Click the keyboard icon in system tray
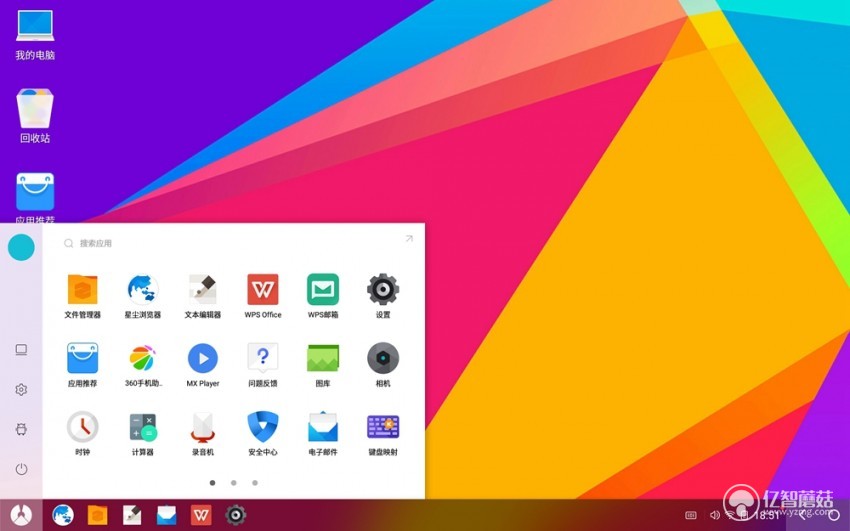The image size is (850, 531). click(691, 515)
